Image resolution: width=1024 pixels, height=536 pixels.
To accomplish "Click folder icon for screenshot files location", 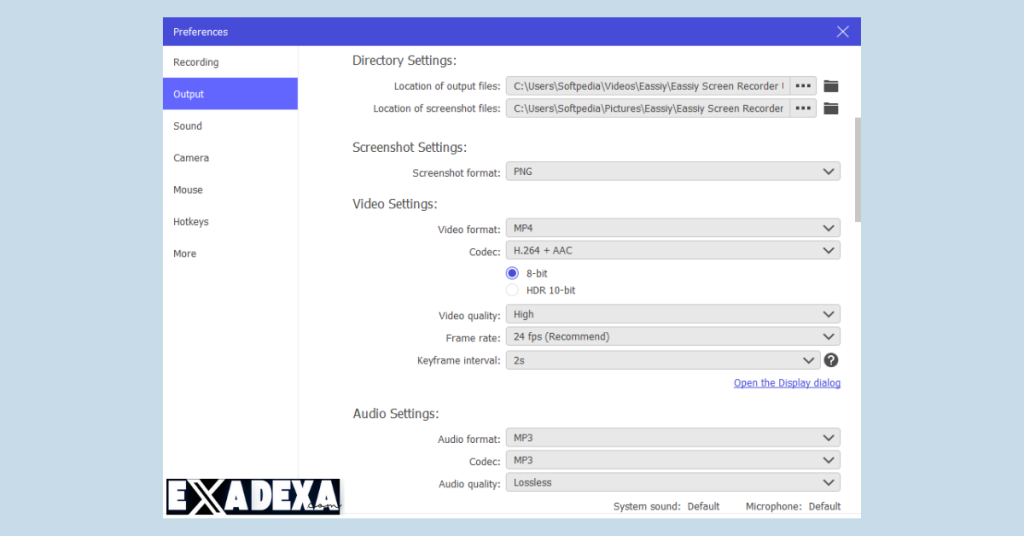I will coord(830,108).
